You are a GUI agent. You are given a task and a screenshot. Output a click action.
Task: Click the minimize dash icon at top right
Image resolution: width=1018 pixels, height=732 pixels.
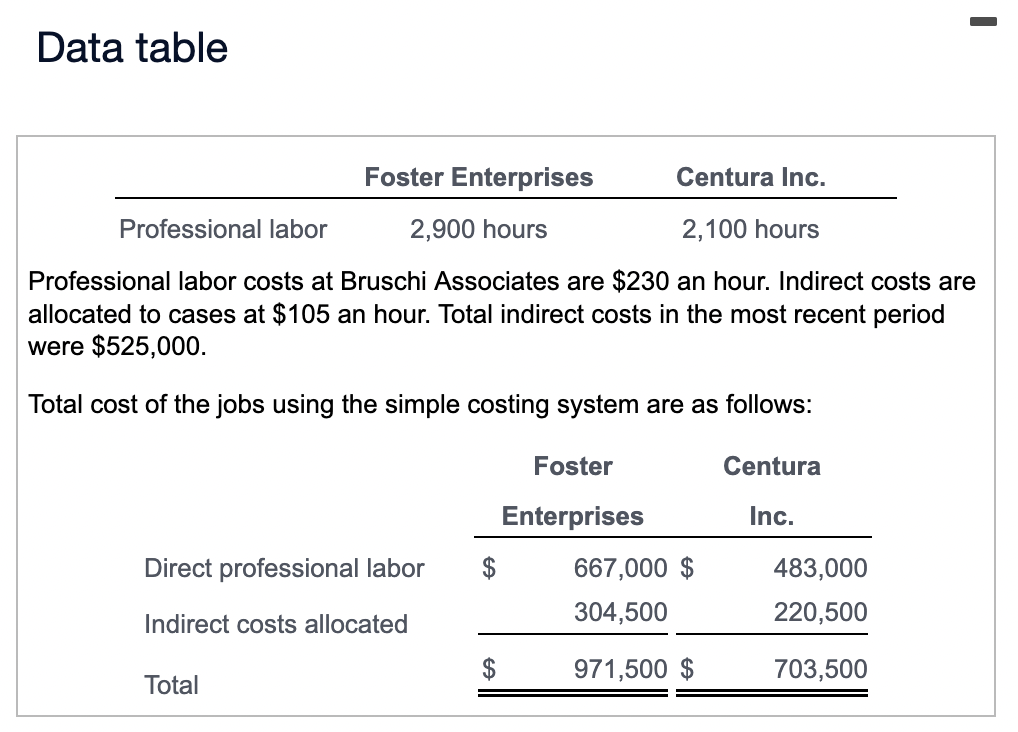pos(983,21)
